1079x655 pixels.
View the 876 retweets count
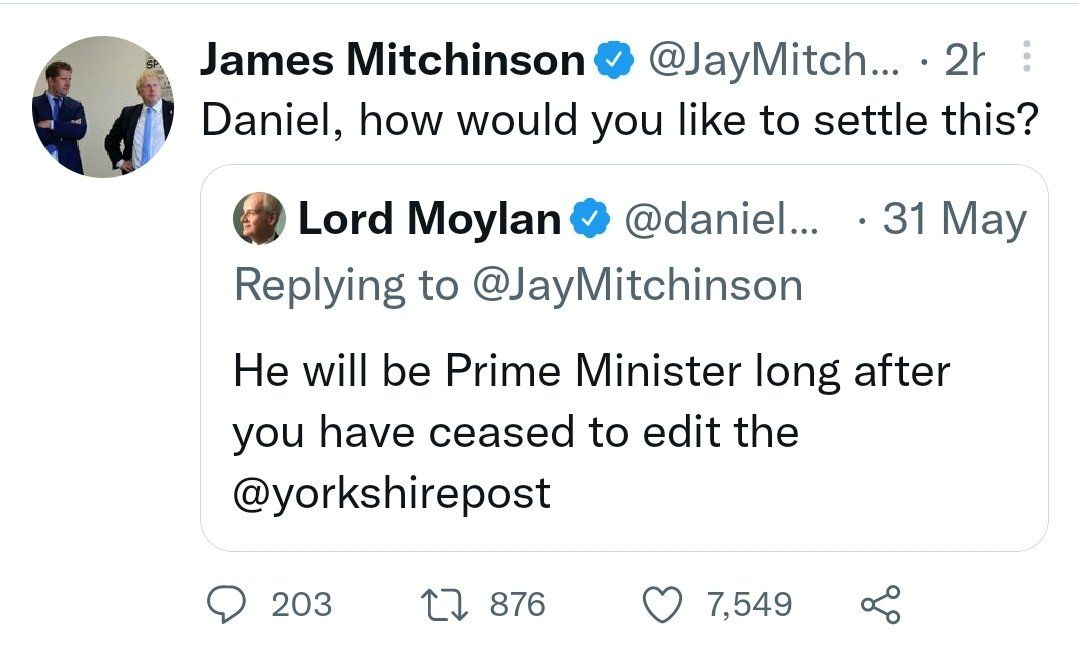coord(517,604)
